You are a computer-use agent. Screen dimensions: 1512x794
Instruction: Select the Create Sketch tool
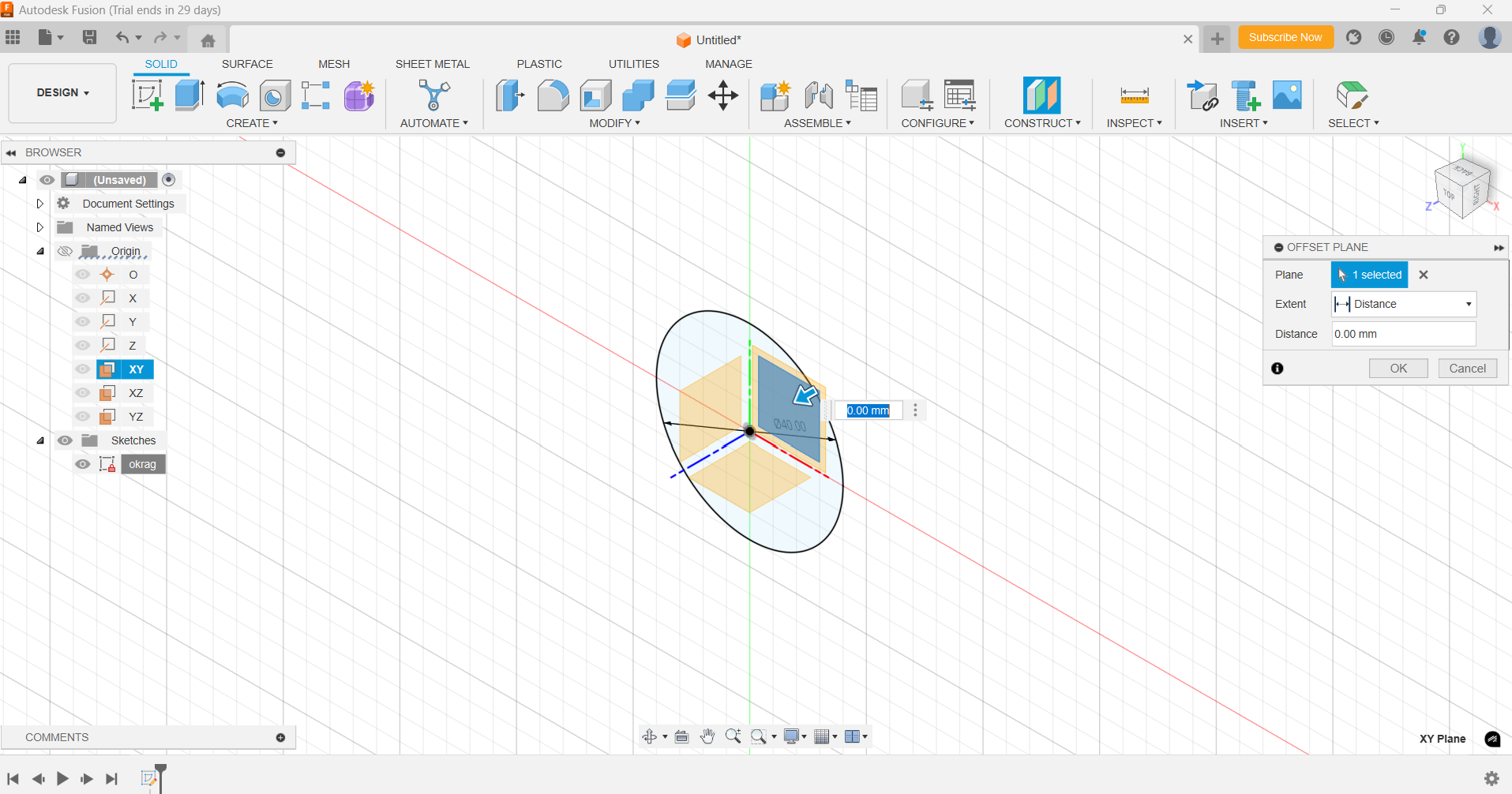point(148,96)
